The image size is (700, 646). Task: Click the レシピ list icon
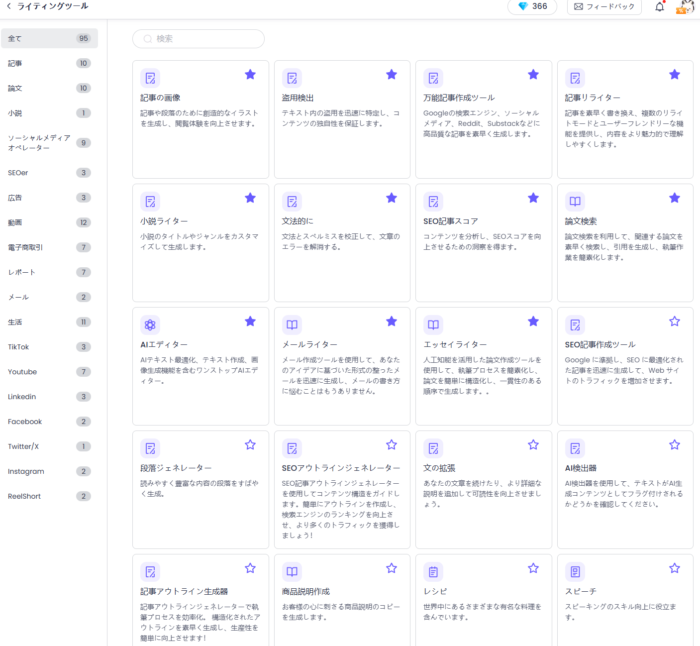coord(433,572)
